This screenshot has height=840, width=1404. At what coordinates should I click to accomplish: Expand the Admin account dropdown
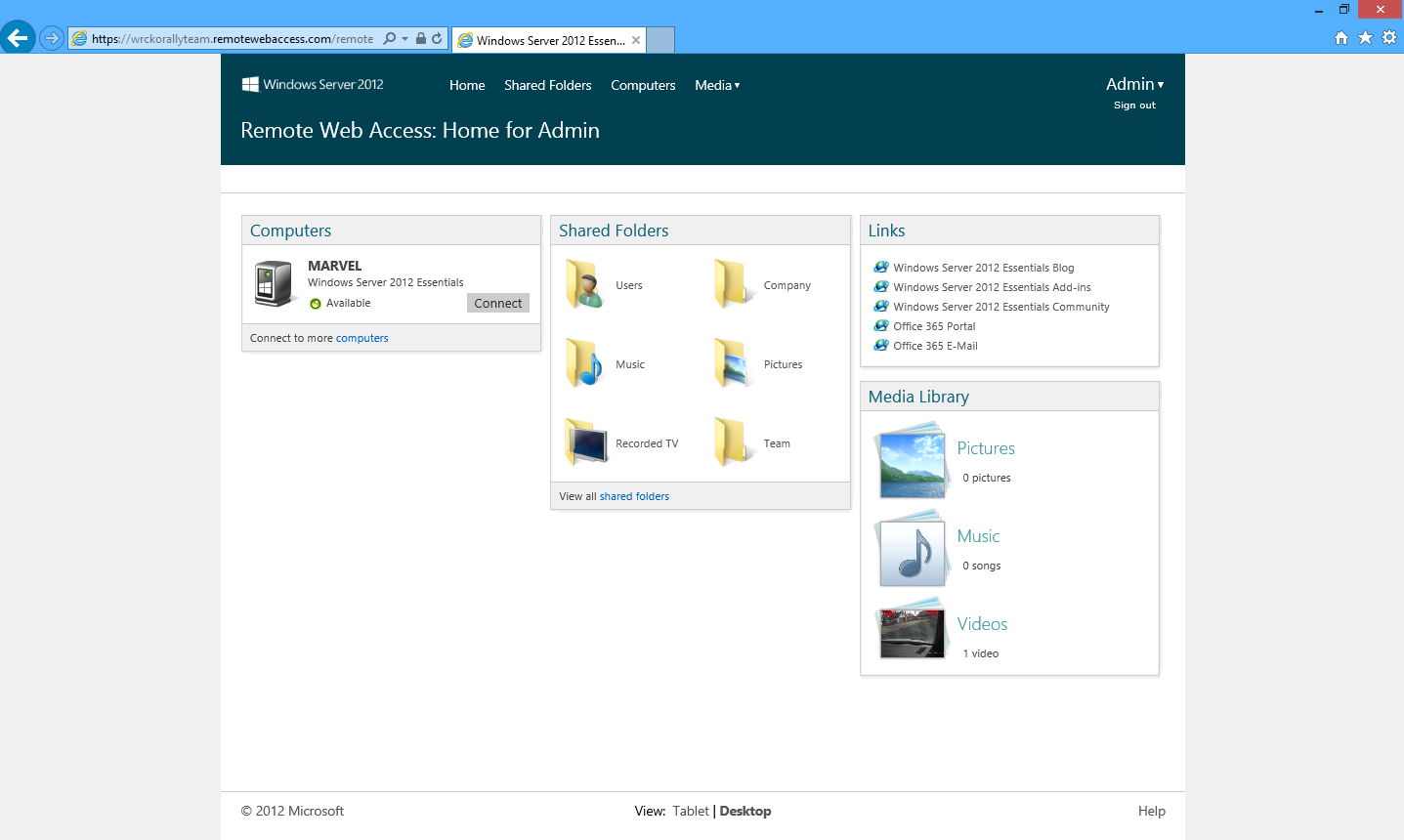1134,84
